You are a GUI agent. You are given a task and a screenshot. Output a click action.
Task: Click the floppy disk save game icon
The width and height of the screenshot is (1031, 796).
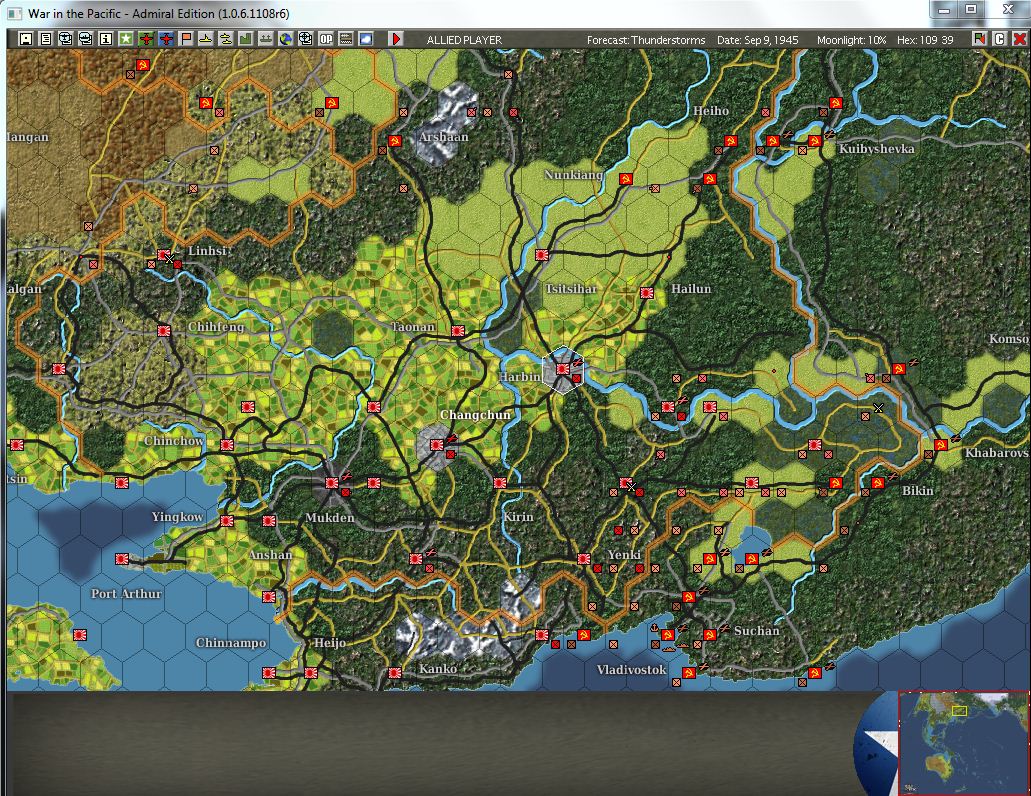(x=26, y=39)
